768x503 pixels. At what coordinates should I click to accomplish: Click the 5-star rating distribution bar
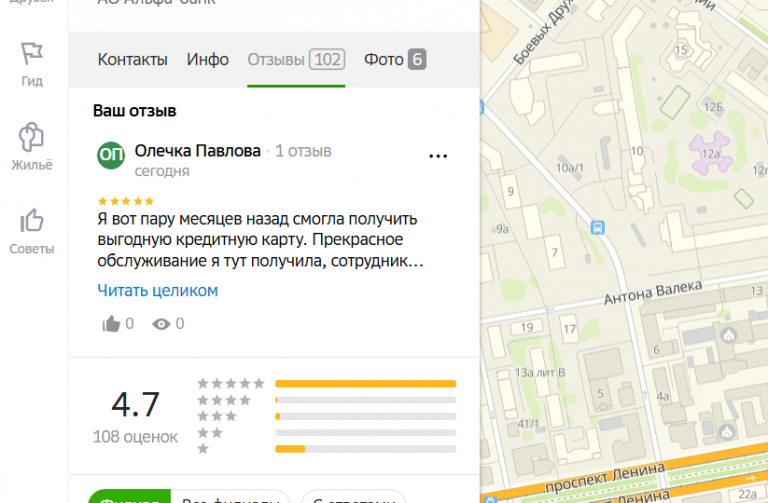click(x=365, y=383)
